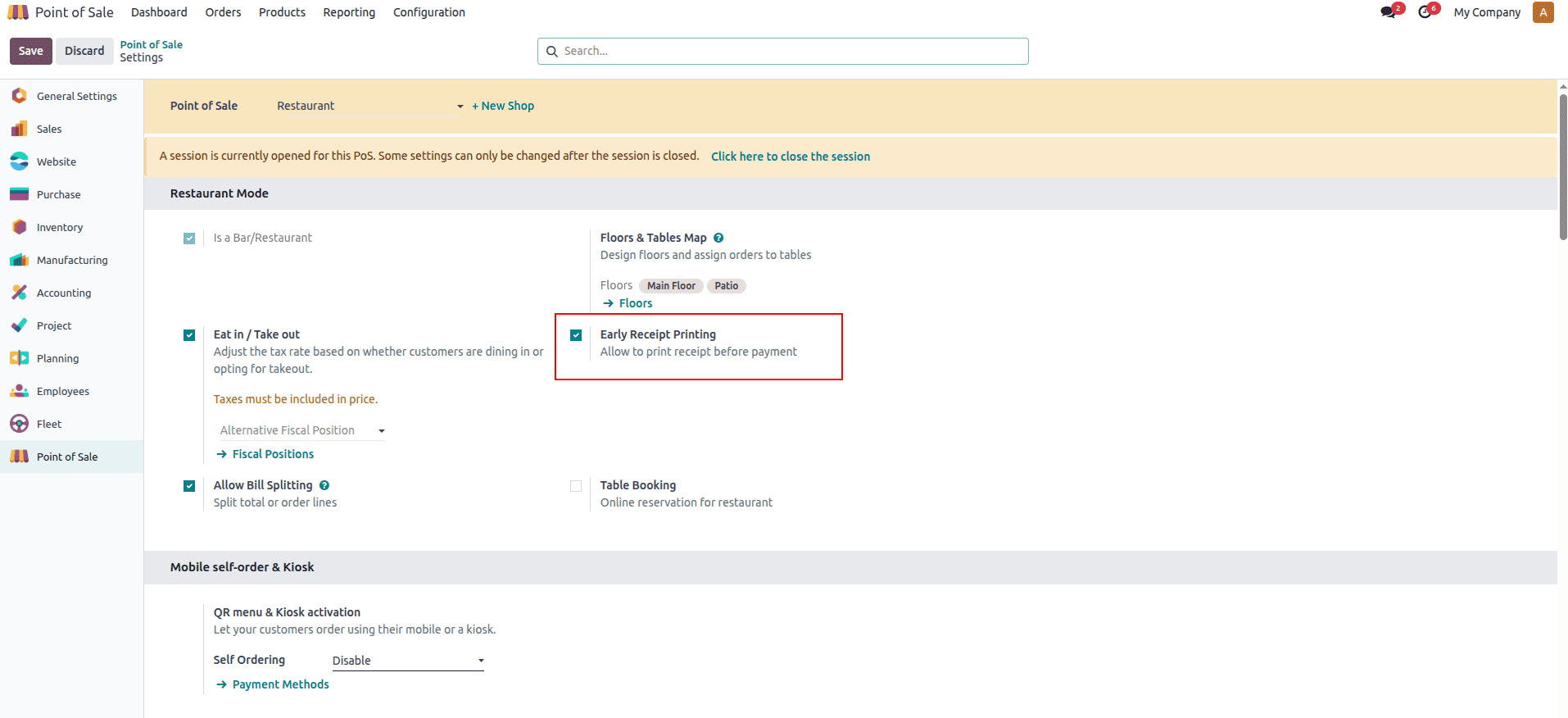Select Accounting in the settings sidebar

[71, 293]
